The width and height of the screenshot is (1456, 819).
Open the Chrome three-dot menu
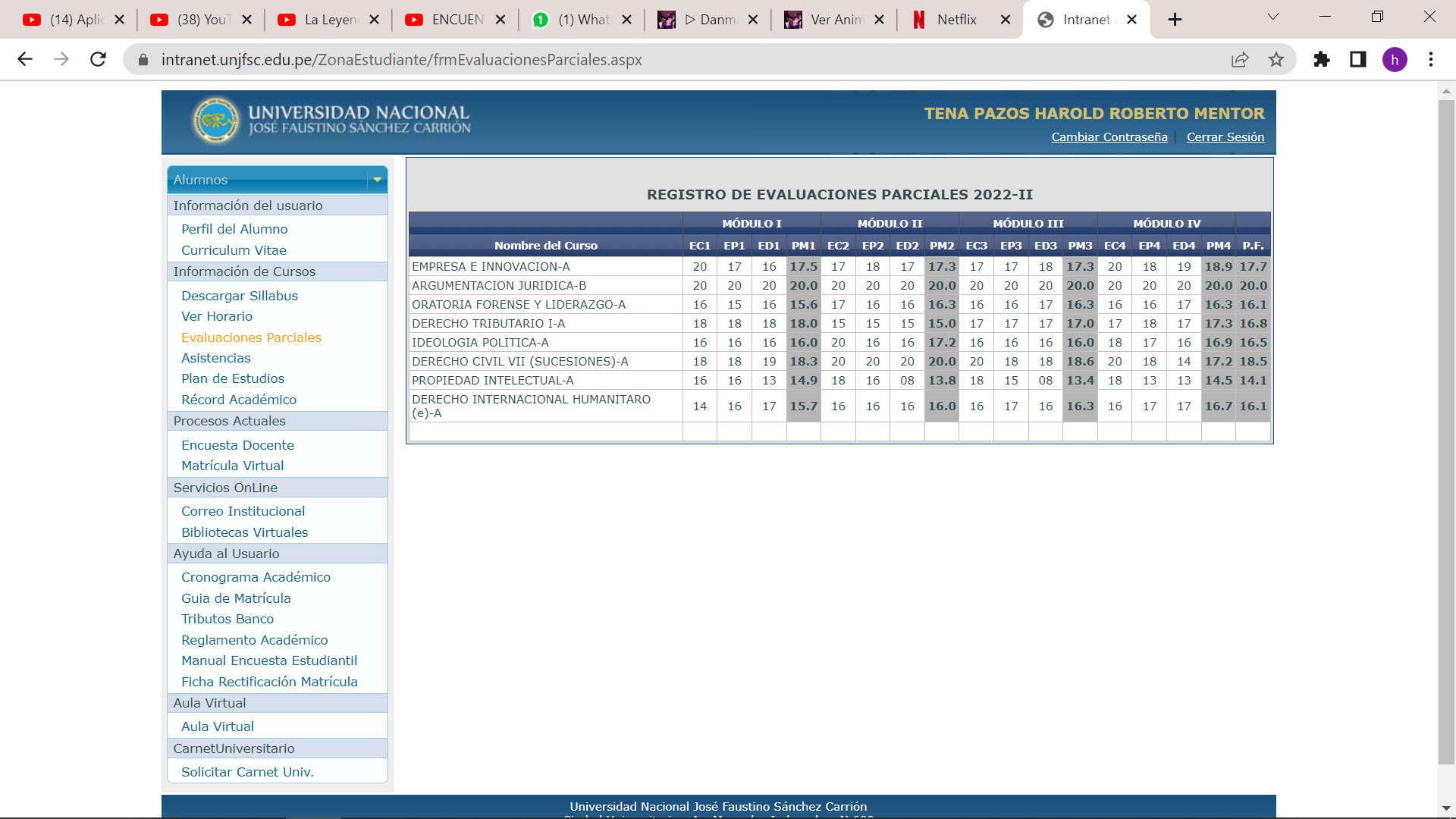[1431, 59]
